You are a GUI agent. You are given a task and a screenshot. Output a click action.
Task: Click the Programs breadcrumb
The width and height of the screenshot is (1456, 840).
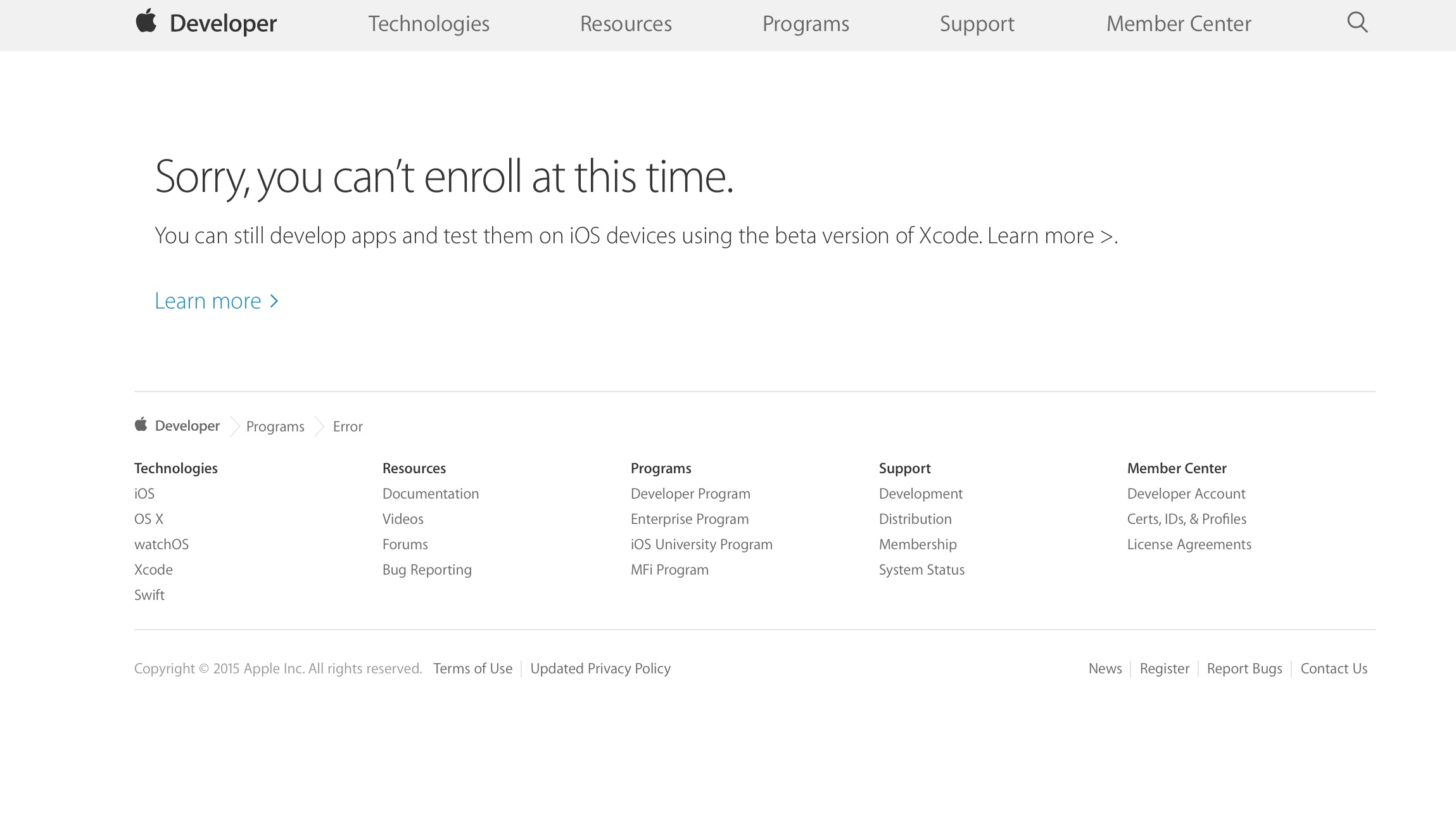275,426
